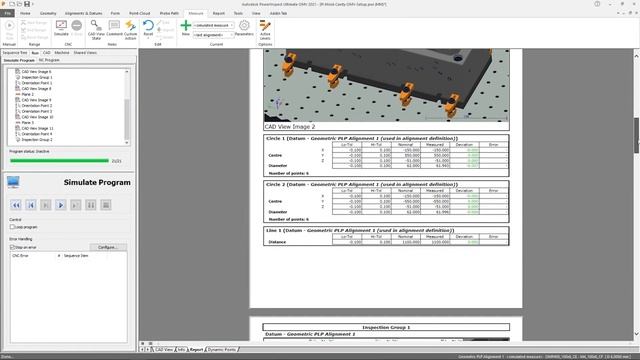This screenshot has height=360, width=640.
Task: Select Inspection Group 2 in sequence list
Action: pyautogui.click(x=37, y=140)
